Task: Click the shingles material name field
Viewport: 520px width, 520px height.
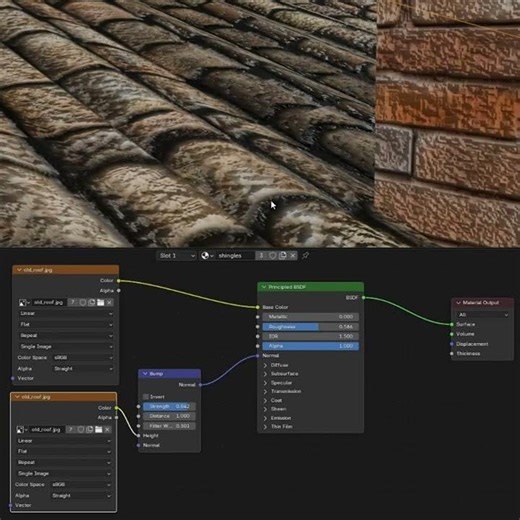Action: click(x=235, y=256)
